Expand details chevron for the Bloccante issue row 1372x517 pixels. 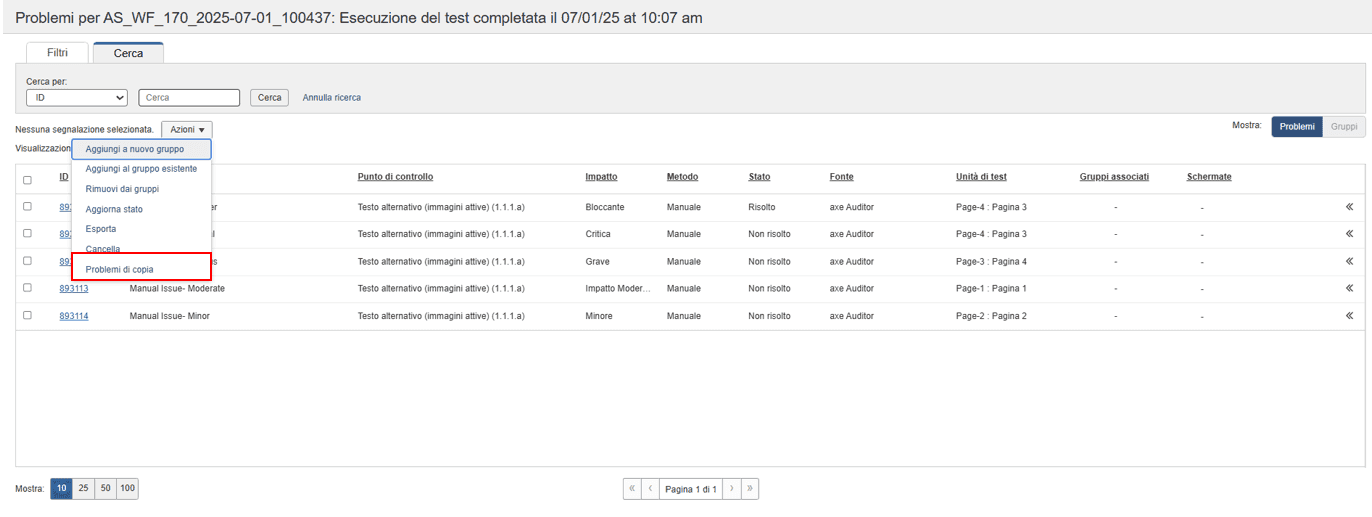pyautogui.click(x=1349, y=207)
